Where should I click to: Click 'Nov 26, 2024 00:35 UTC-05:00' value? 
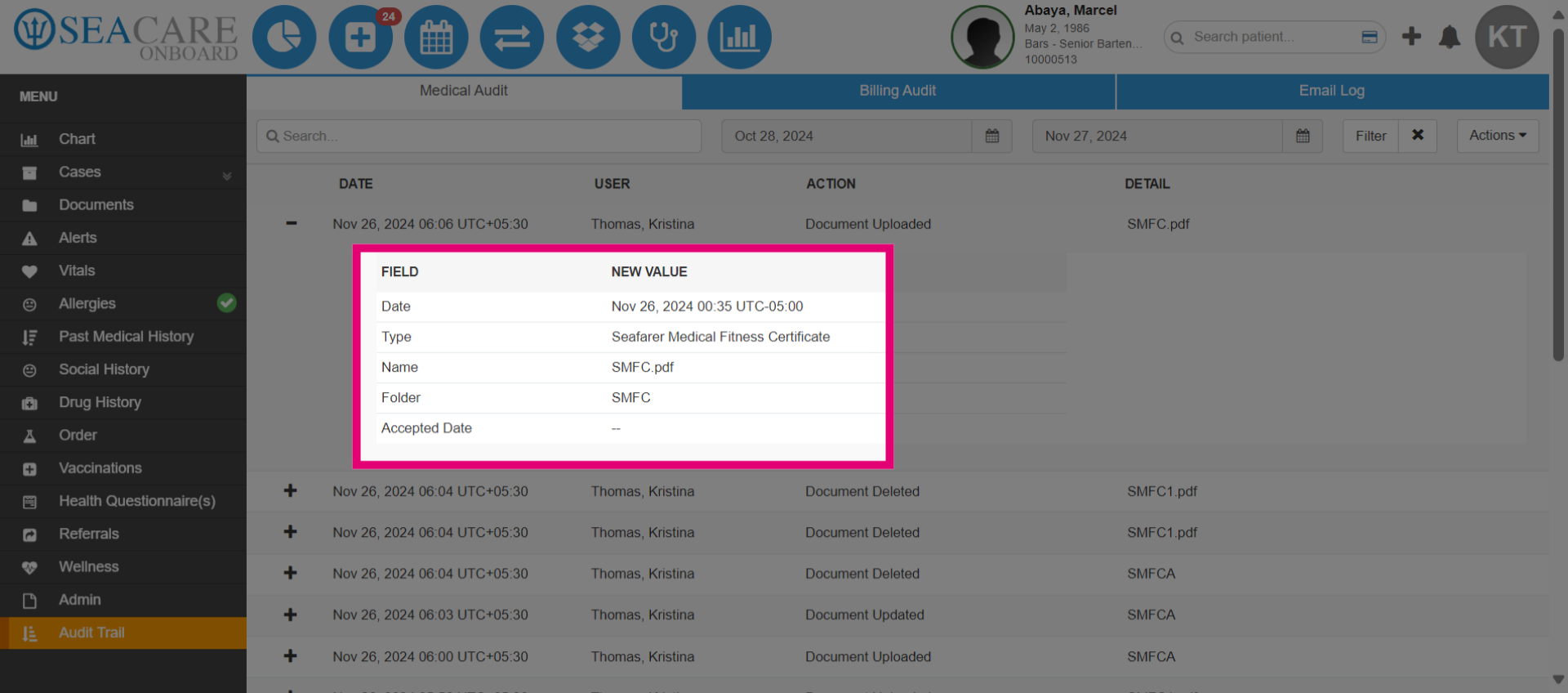point(707,306)
